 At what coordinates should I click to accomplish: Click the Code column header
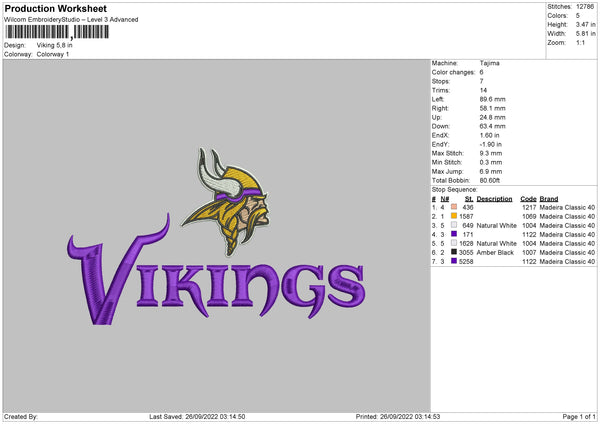pos(529,198)
